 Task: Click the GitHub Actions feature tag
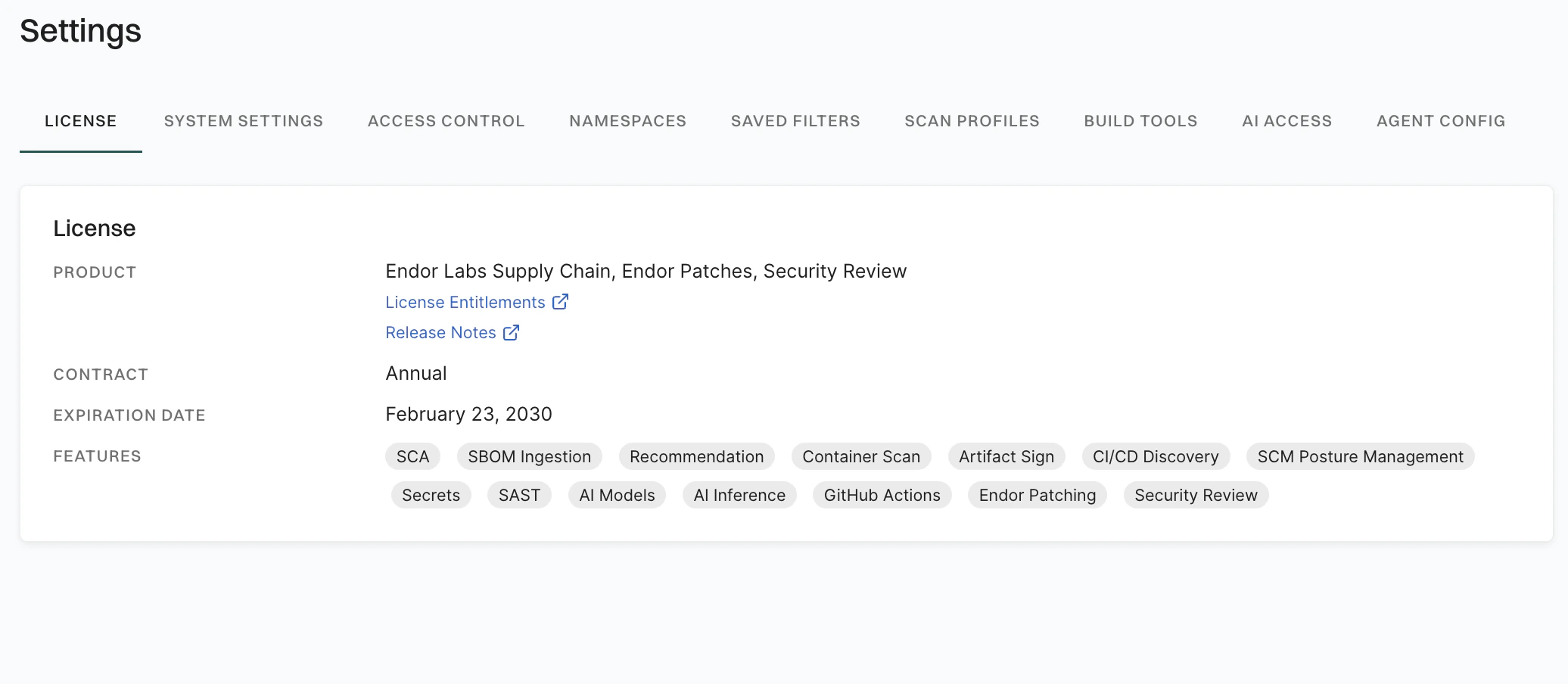click(x=882, y=496)
